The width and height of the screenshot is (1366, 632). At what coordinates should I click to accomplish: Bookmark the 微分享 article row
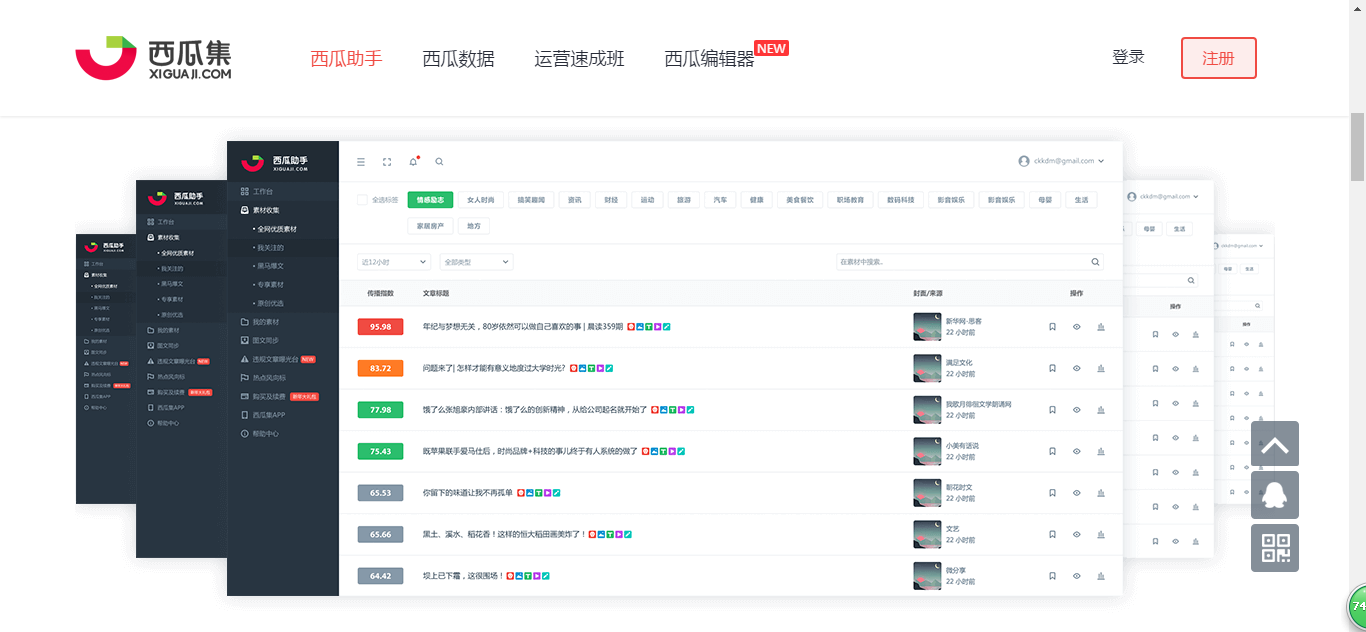pyautogui.click(x=1052, y=576)
